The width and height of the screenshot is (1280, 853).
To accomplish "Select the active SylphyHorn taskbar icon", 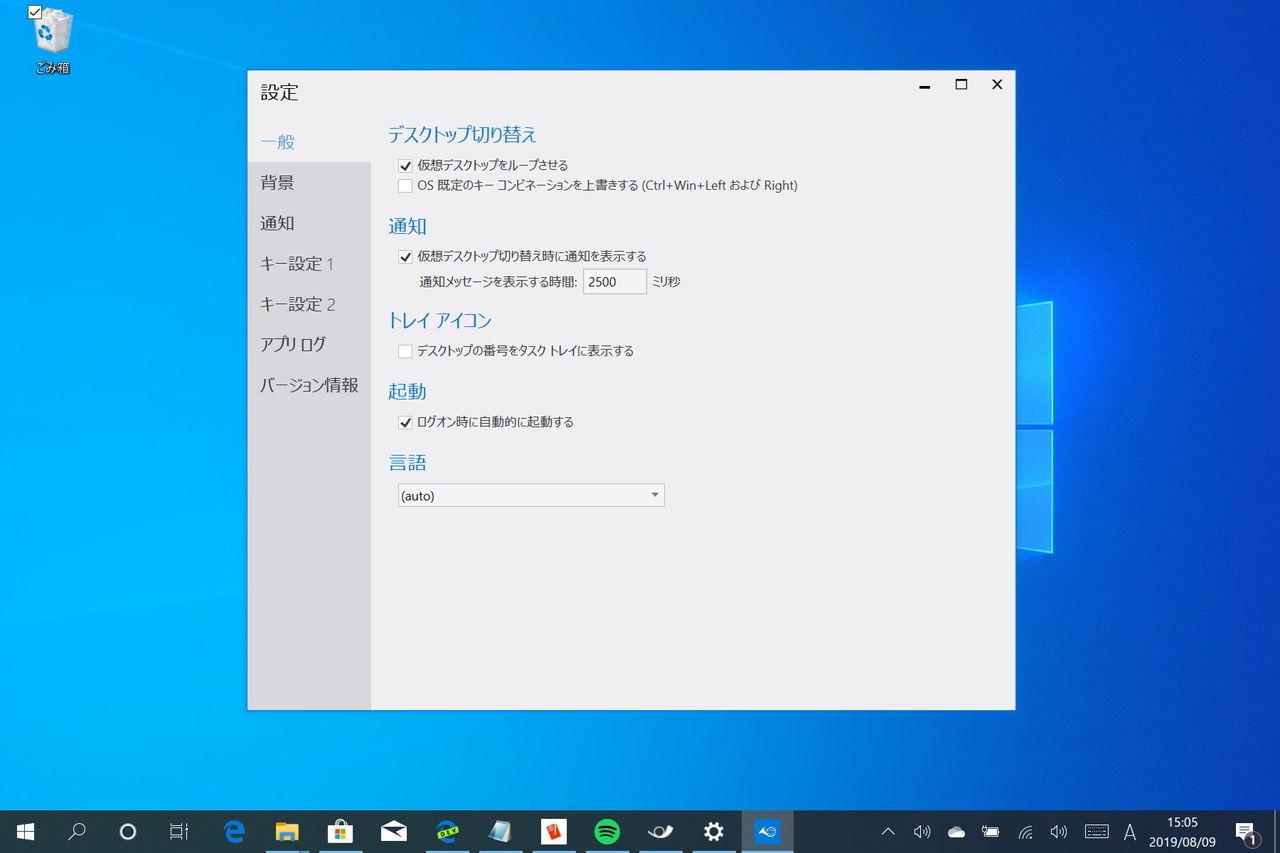I will point(766,831).
